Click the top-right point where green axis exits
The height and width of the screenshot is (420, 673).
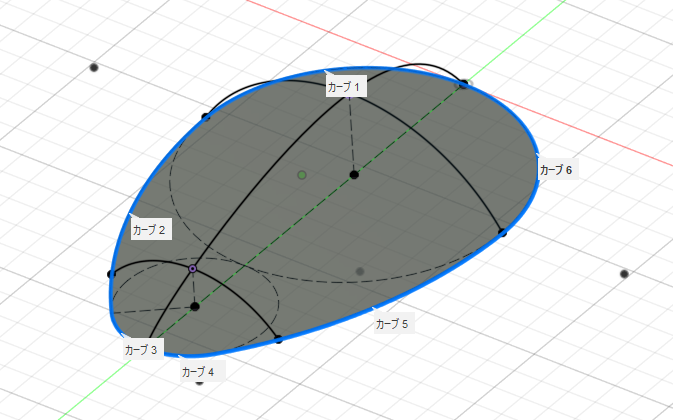coord(463,85)
